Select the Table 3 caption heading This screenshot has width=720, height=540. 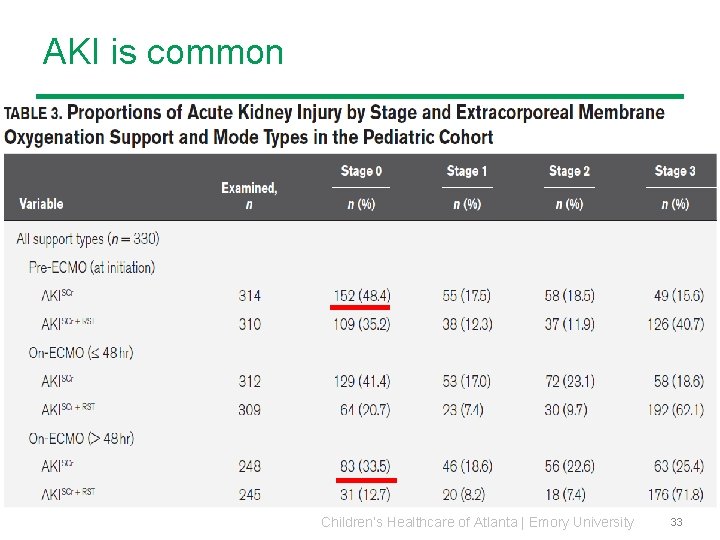coord(334,124)
